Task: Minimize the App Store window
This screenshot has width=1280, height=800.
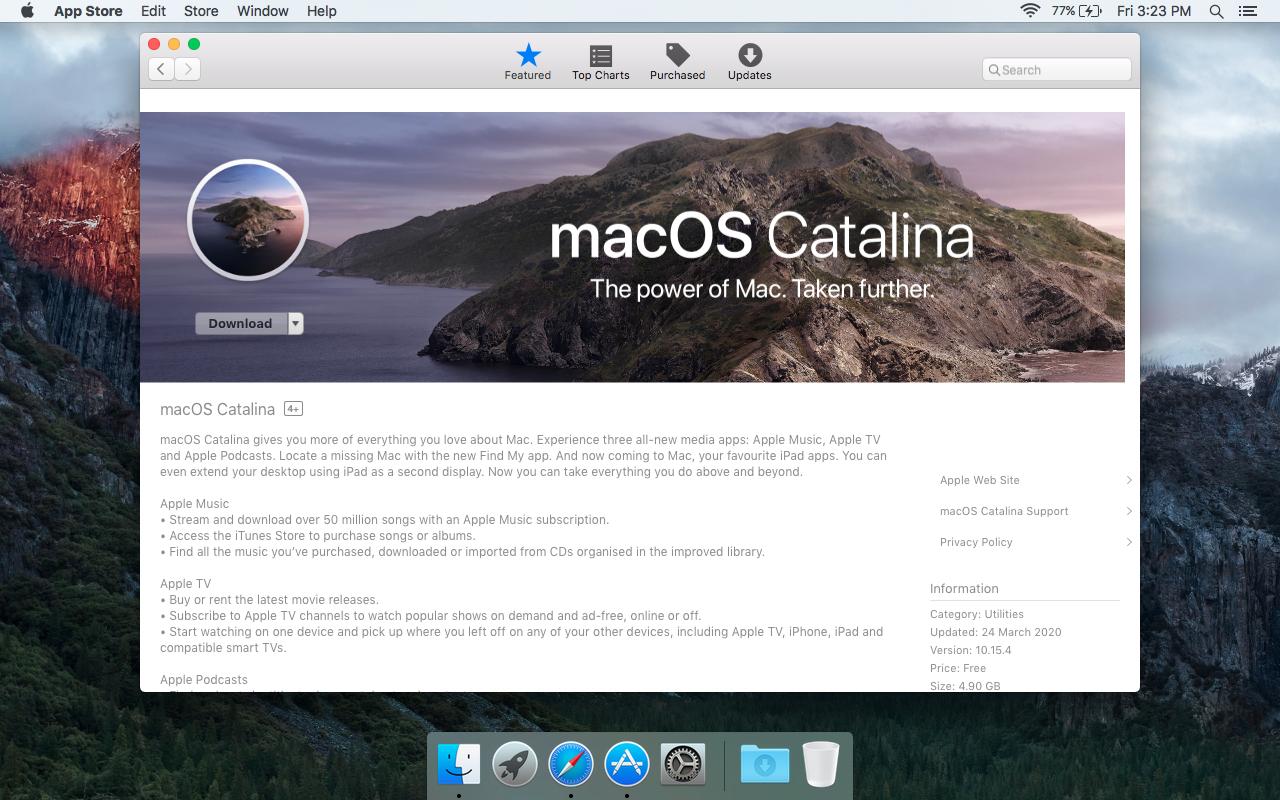Action: pos(174,44)
